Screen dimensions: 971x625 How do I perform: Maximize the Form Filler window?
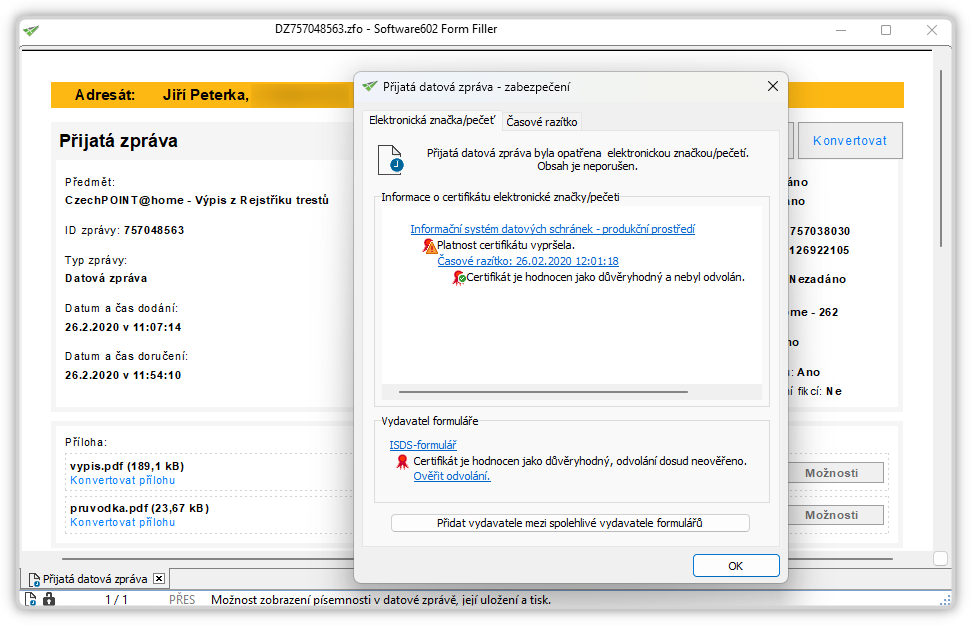tap(886, 30)
